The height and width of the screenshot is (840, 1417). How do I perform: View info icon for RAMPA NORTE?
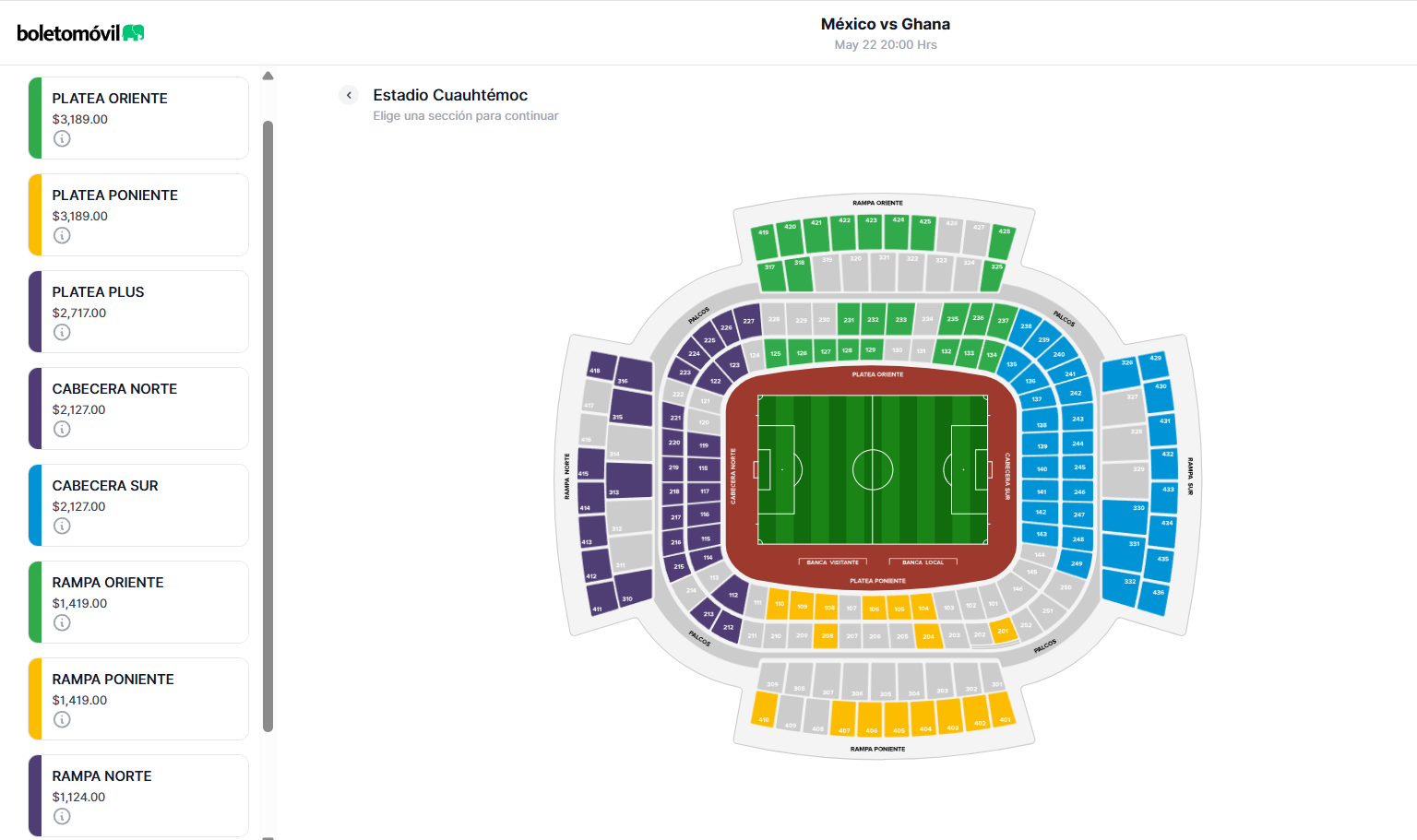(x=62, y=816)
